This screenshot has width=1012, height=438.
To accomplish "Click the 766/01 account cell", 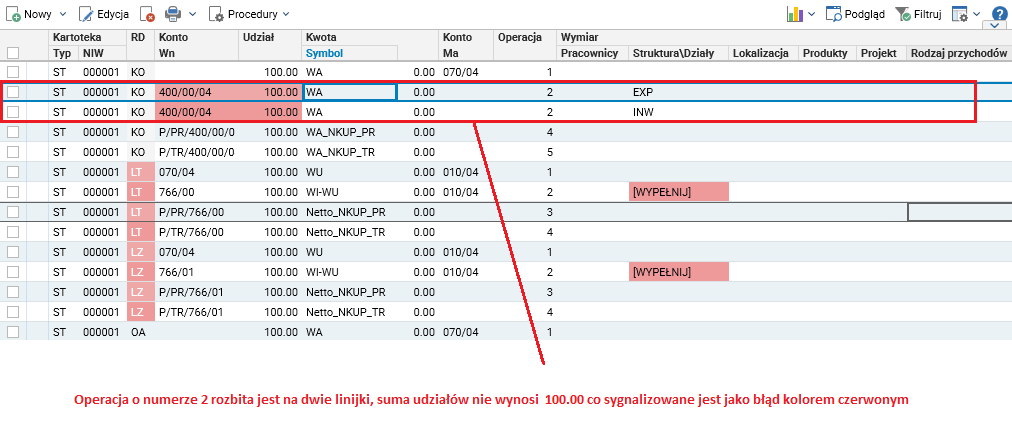I will click(197, 272).
